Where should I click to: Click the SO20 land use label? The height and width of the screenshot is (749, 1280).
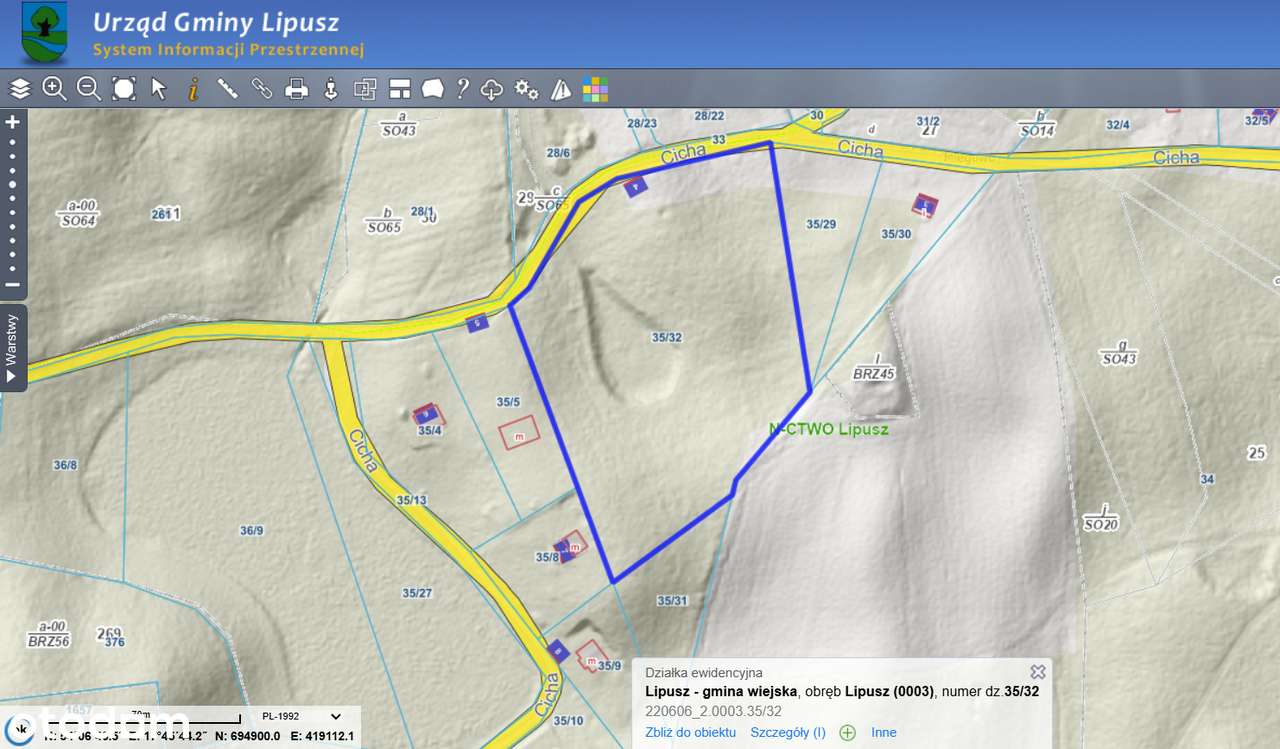click(1100, 524)
